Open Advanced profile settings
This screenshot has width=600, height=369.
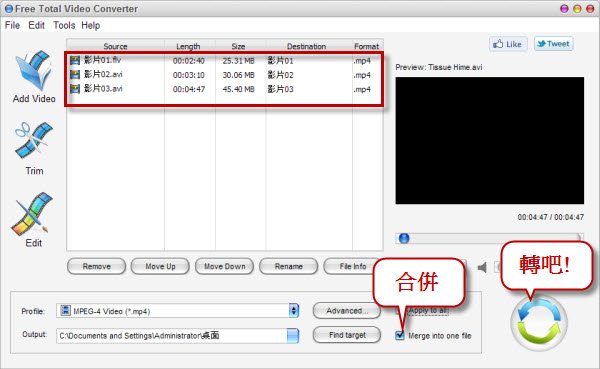[x=346, y=311]
